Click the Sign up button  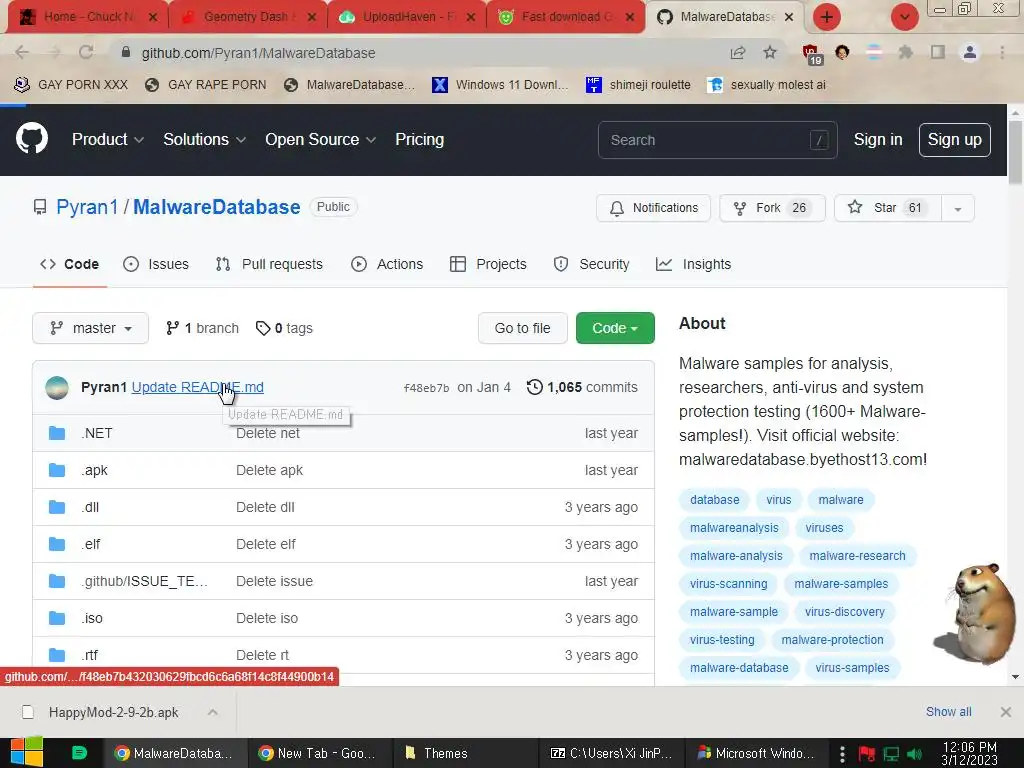pyautogui.click(x=955, y=140)
